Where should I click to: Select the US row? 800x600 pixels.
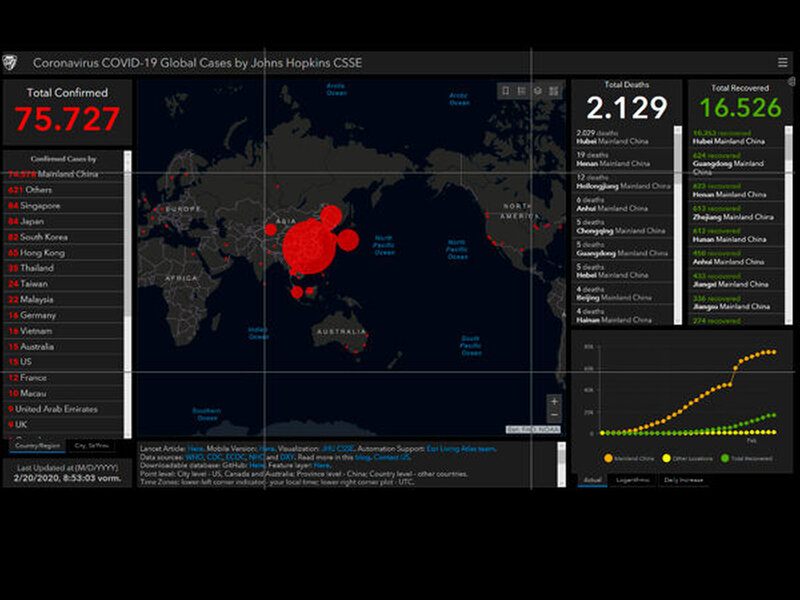[63, 362]
